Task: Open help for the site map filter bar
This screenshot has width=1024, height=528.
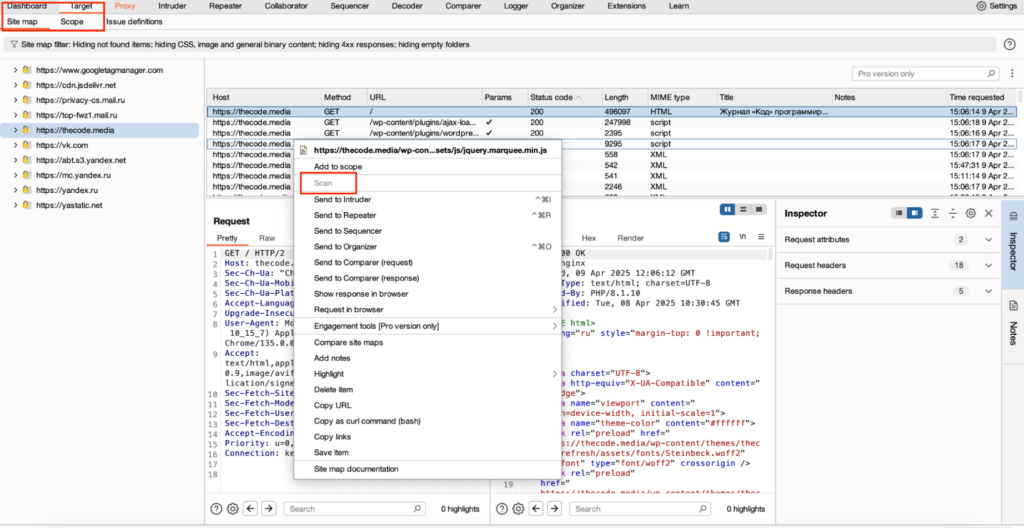Action: [1009, 44]
